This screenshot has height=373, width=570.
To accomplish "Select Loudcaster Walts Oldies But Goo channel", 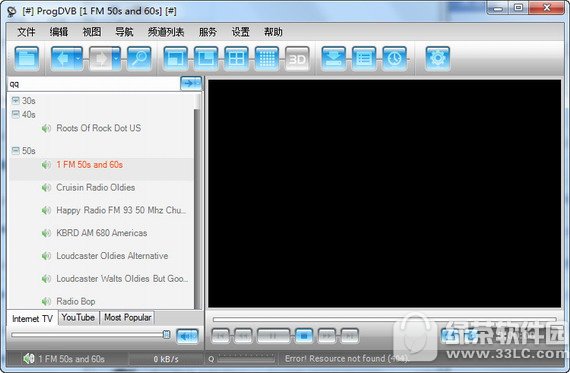I will [122, 279].
